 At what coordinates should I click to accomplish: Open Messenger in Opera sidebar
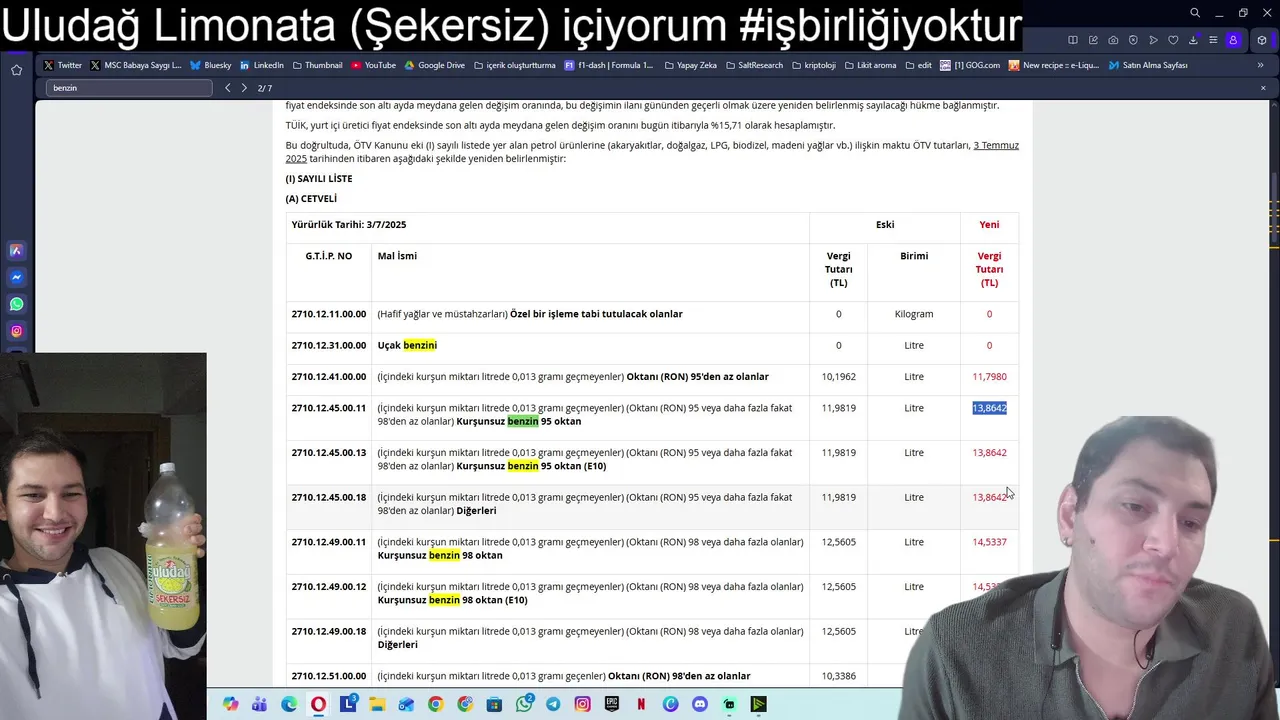(17, 277)
